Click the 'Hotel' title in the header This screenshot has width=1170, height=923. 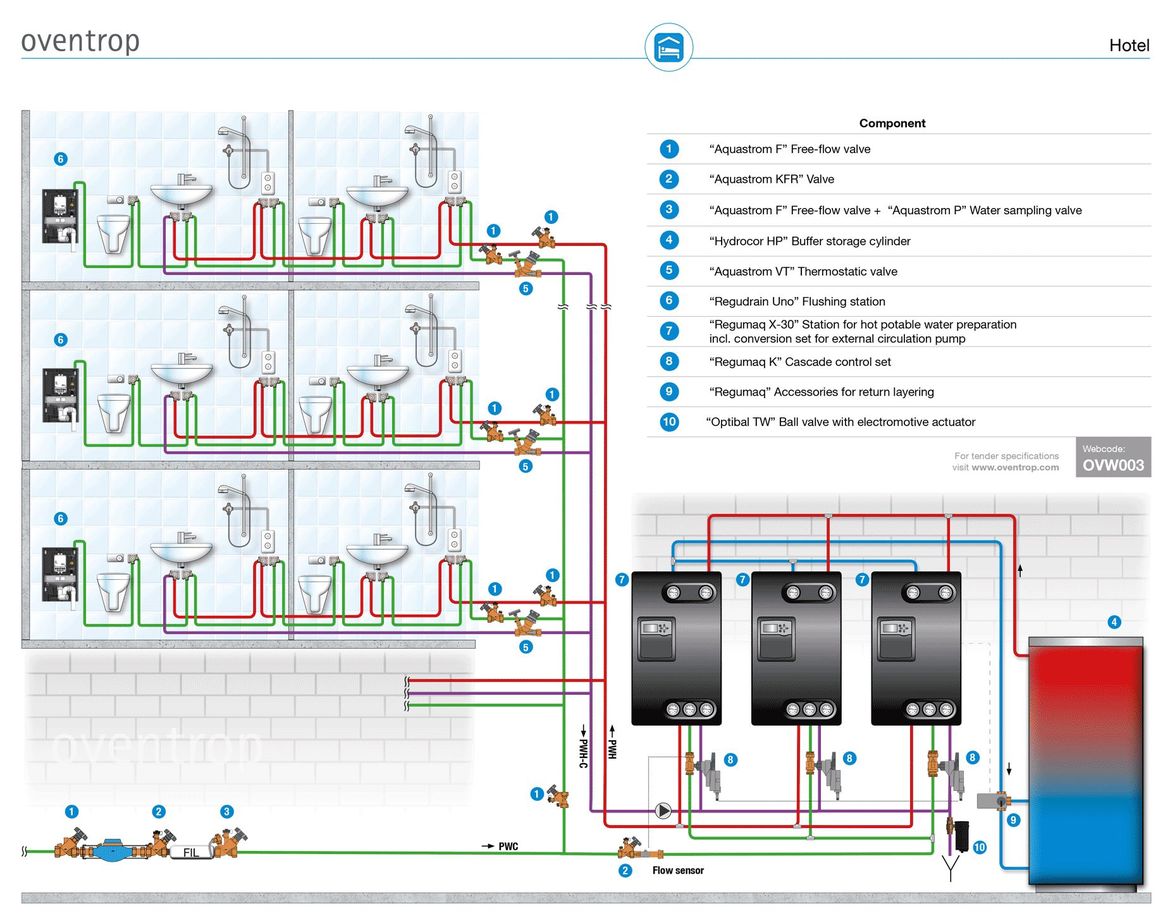[1129, 46]
